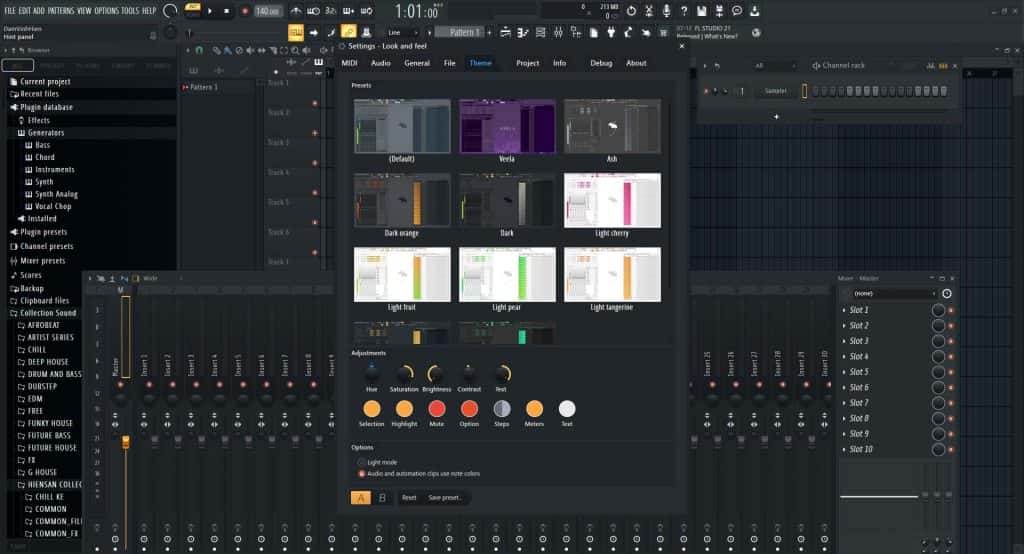Open the TOOLS menu
1024x554 pixels.
click(130, 11)
